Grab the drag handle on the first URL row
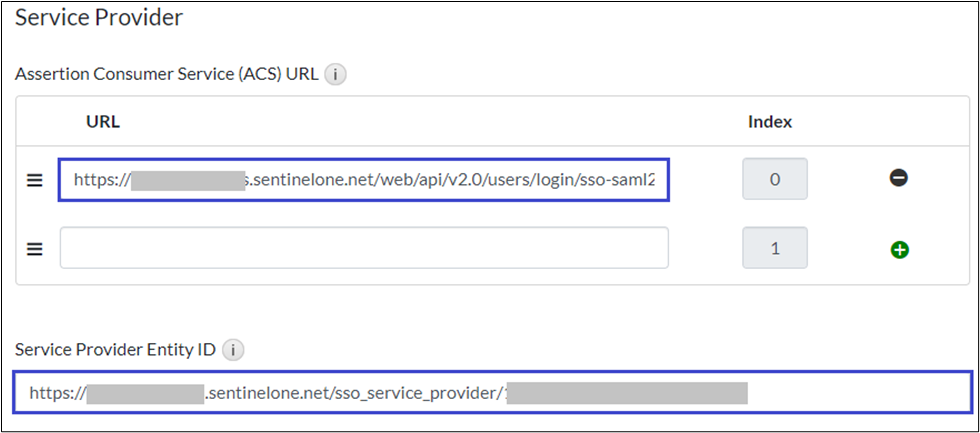The width and height of the screenshot is (980, 433). [x=34, y=181]
